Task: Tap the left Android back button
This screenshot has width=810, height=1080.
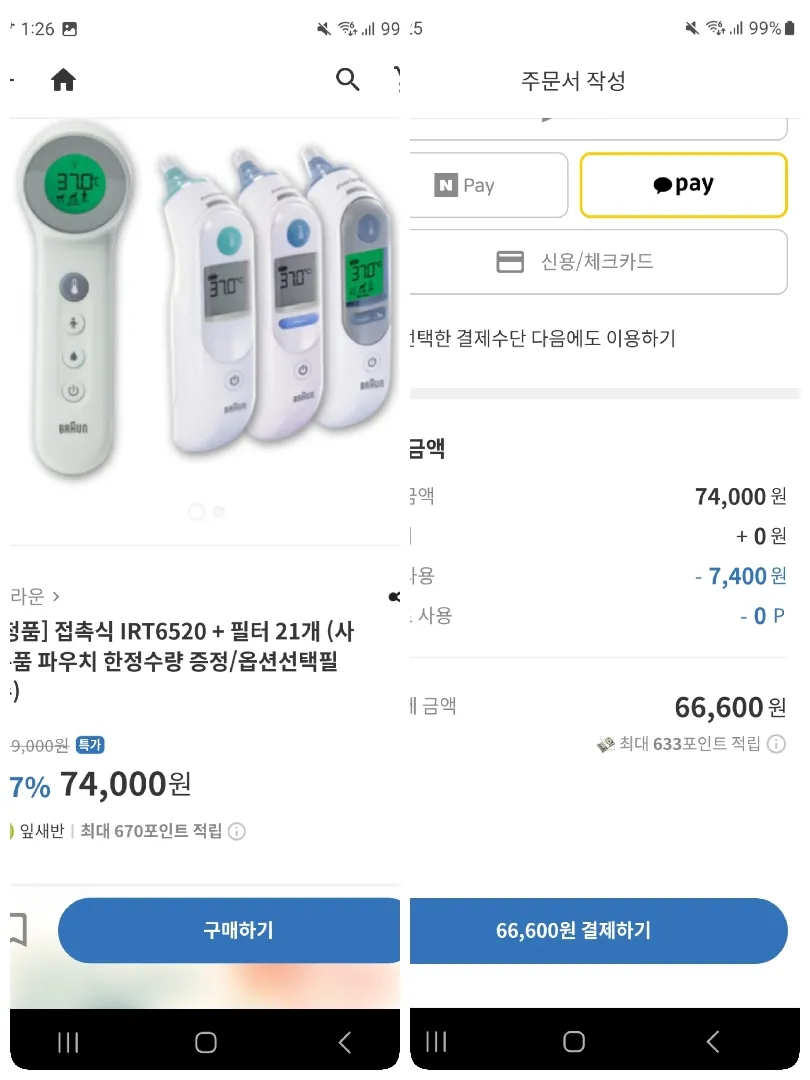Action: click(x=345, y=1042)
